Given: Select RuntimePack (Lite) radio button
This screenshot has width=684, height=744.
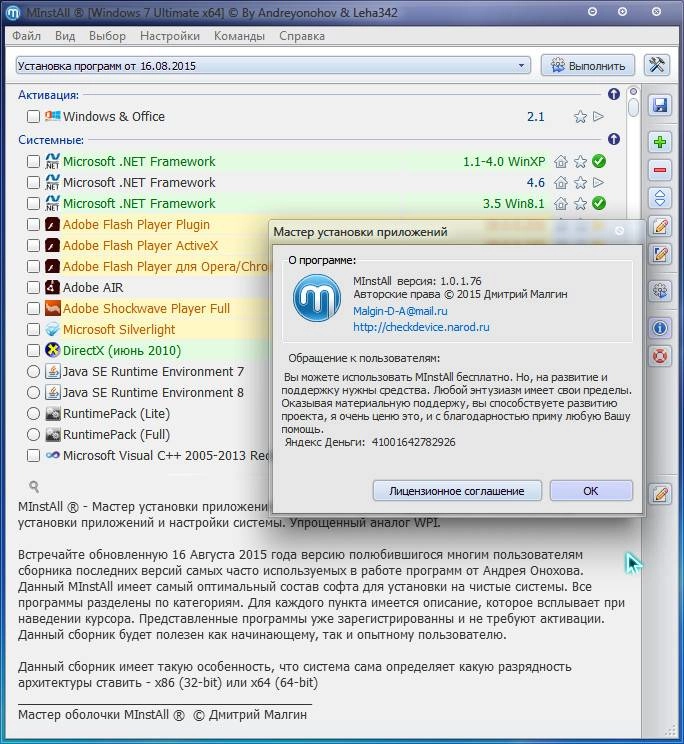Looking at the screenshot, I should (x=33, y=413).
